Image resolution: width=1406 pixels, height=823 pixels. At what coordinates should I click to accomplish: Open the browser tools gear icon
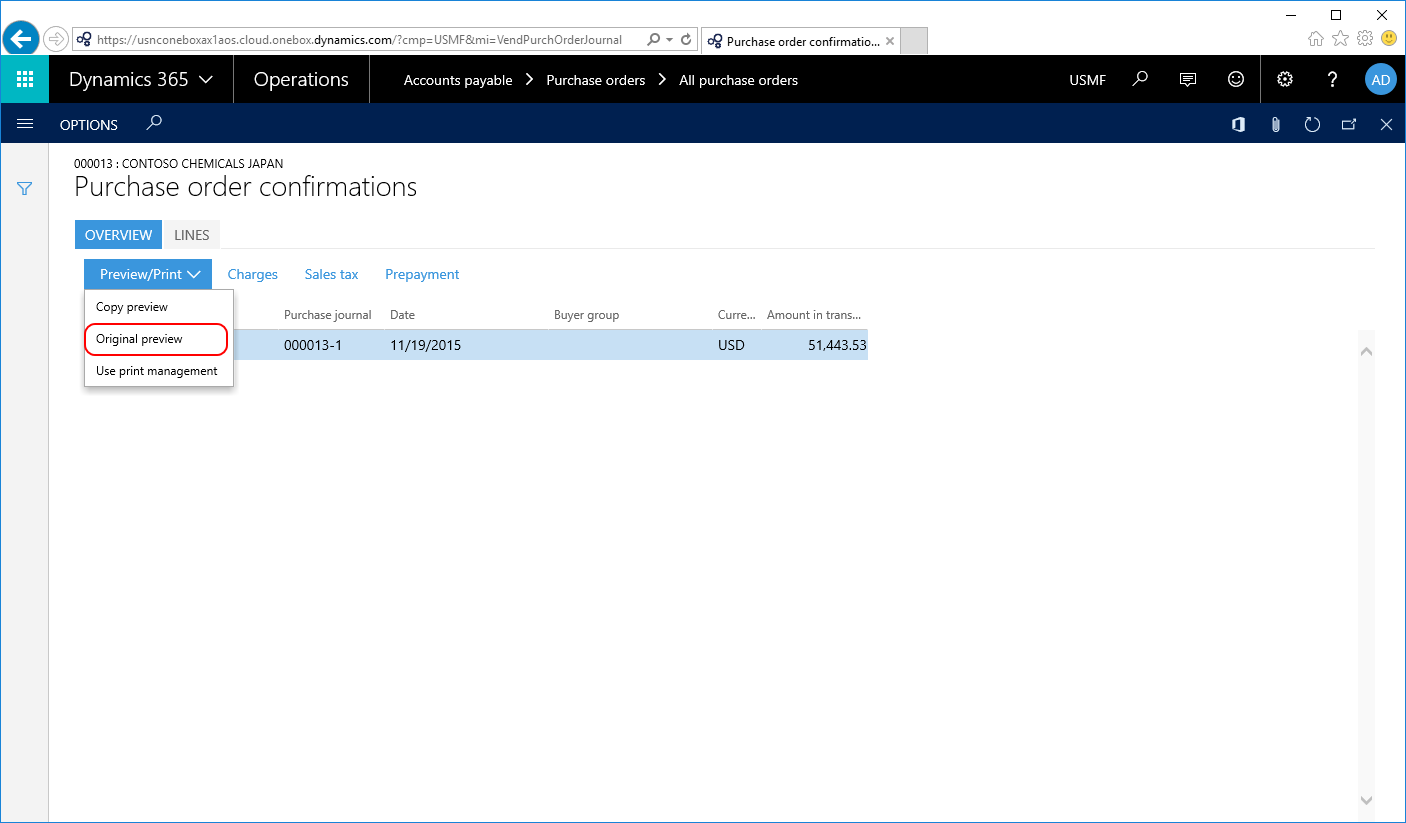coord(1365,38)
